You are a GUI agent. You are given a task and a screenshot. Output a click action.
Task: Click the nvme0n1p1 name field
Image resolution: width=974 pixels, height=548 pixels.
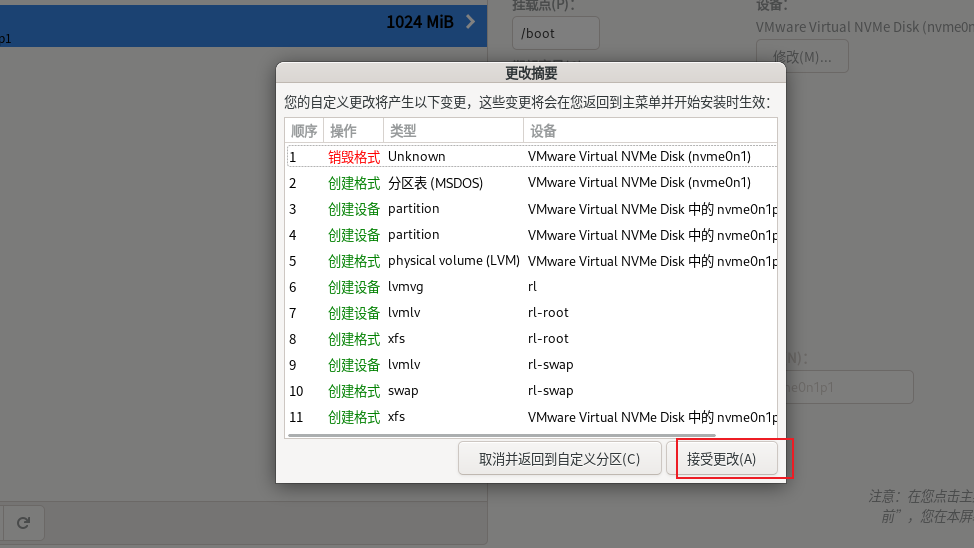coord(850,387)
